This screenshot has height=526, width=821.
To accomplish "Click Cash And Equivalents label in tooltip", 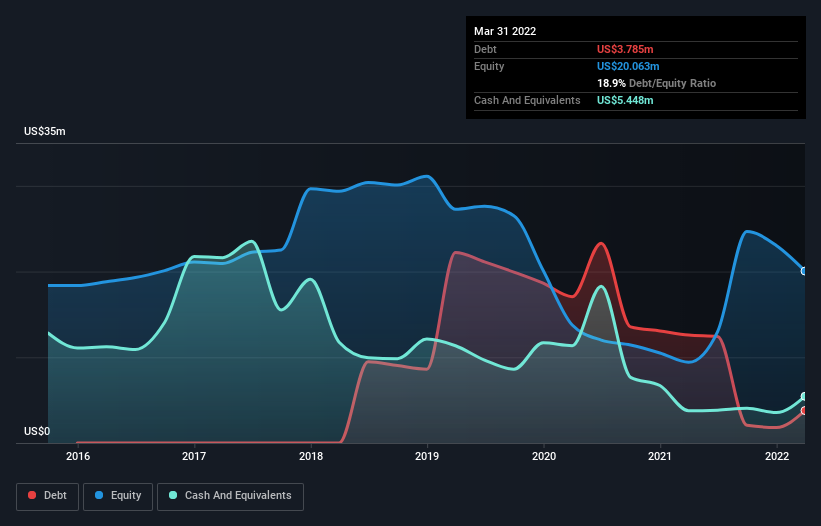I will pyautogui.click(x=527, y=100).
